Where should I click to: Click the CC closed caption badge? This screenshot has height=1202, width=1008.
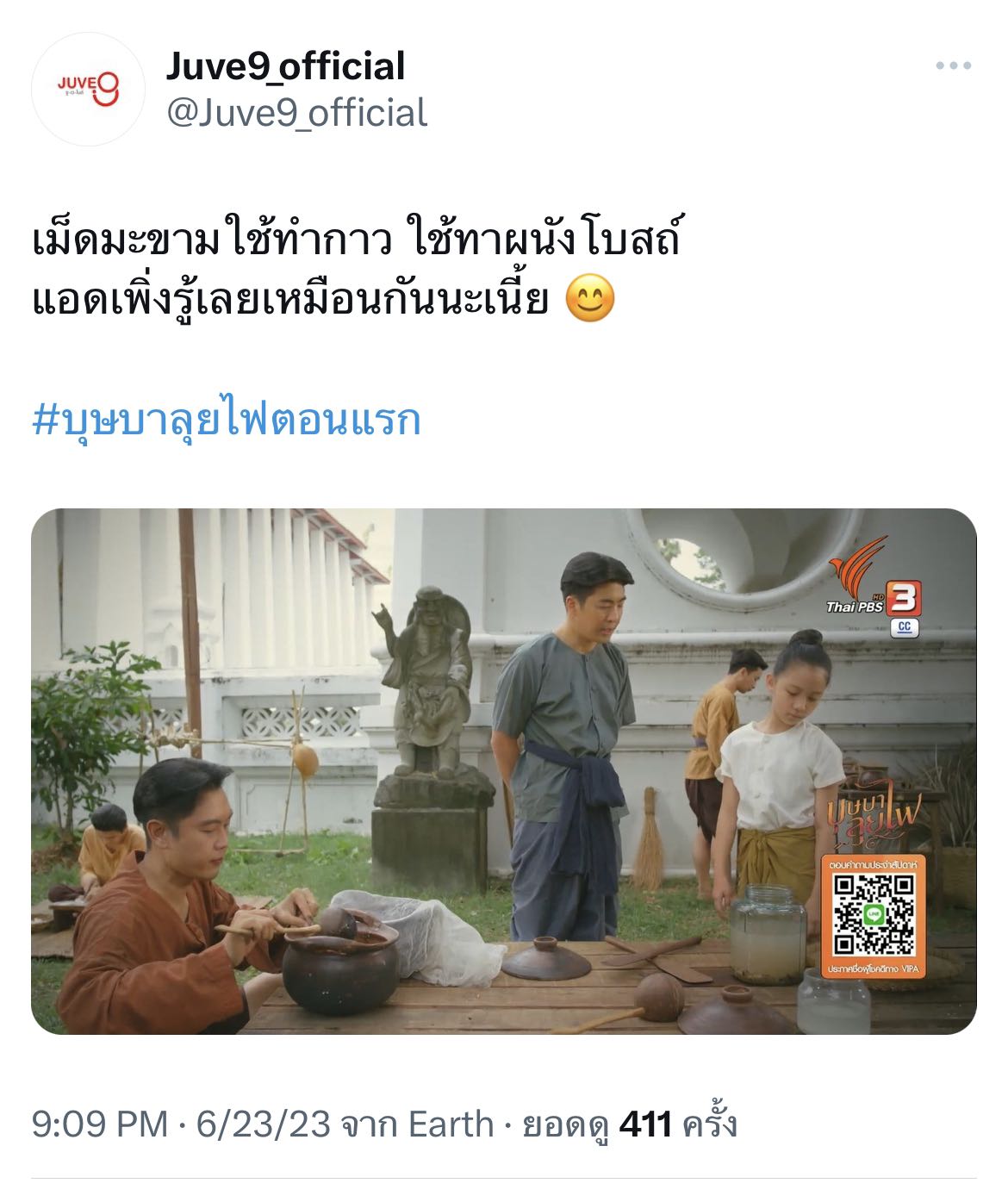pos(904,627)
